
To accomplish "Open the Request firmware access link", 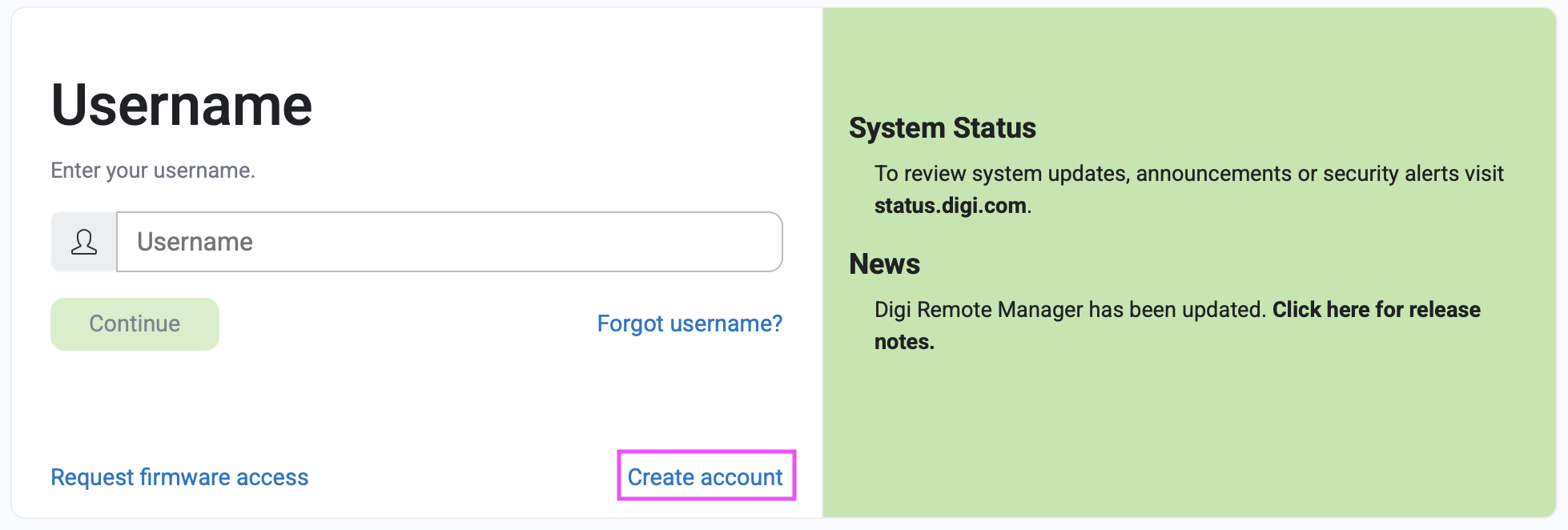I will [x=179, y=477].
